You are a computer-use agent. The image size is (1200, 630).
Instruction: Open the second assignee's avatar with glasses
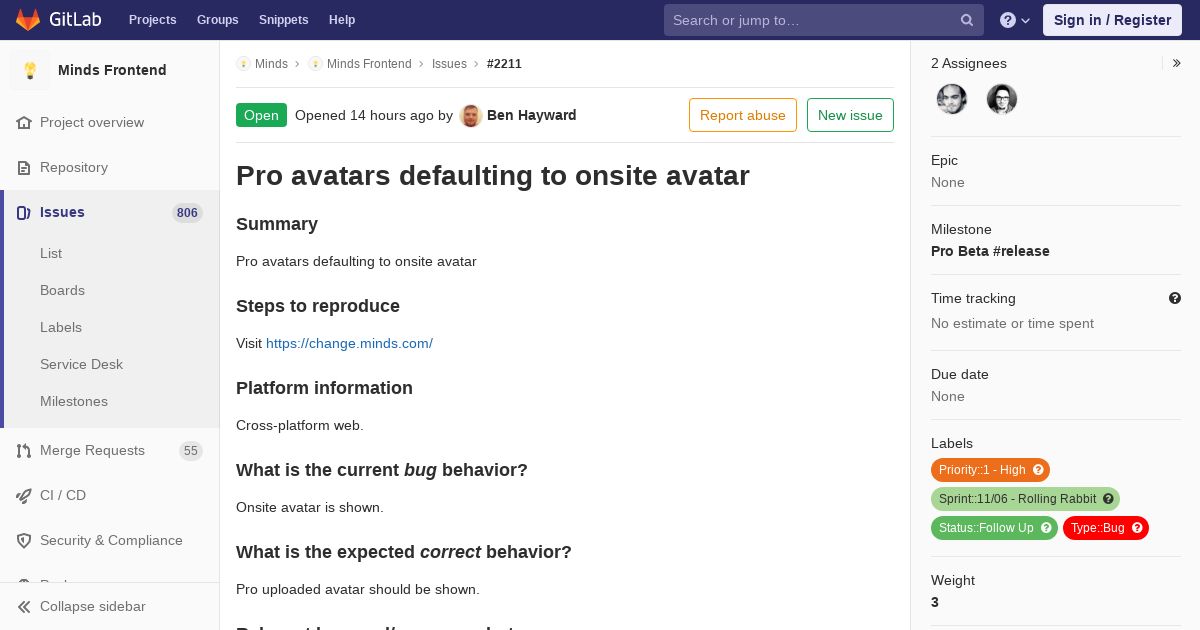coord(1002,99)
